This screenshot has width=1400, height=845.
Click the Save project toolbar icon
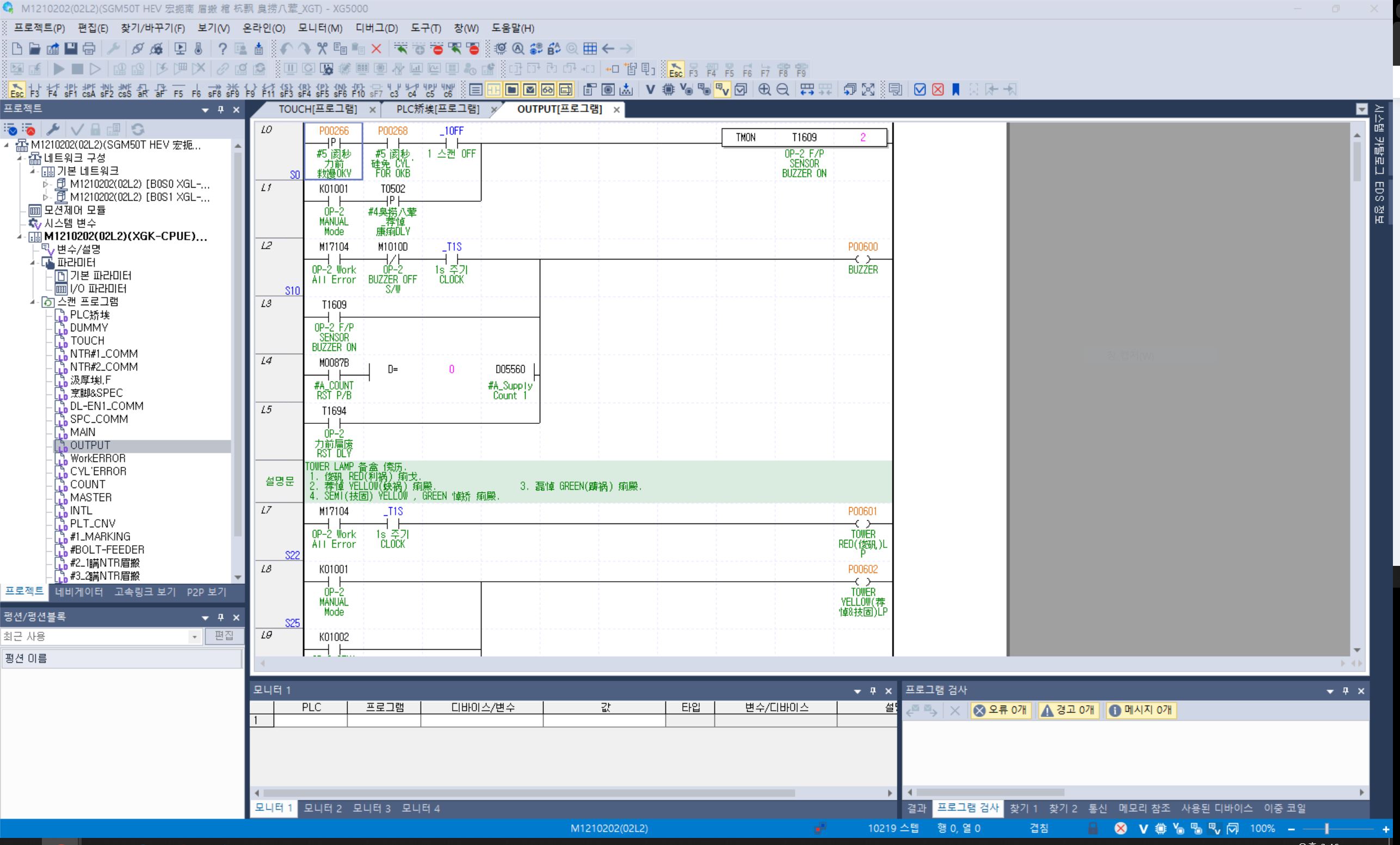click(x=70, y=49)
